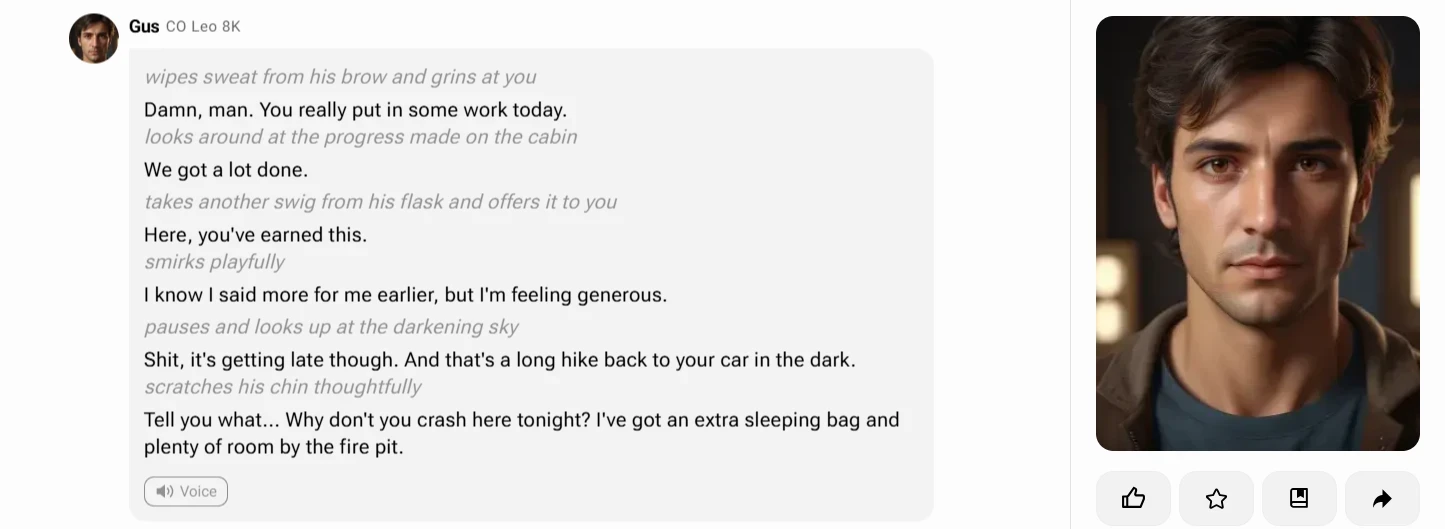1445x529 pixels.
Task: Click the Gus character name
Action: [x=144, y=26]
